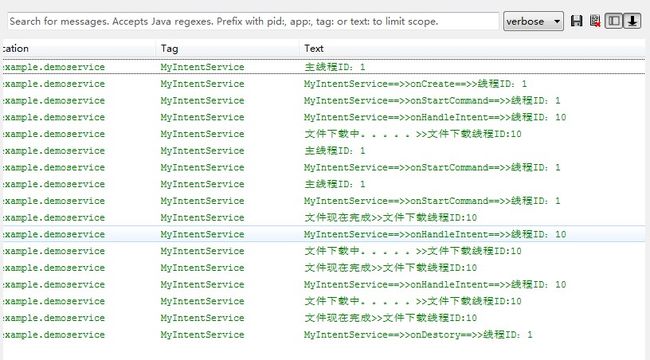Select the topmost dashed-outlined 主线程ID row
The width and height of the screenshot is (650, 360).
(323, 67)
